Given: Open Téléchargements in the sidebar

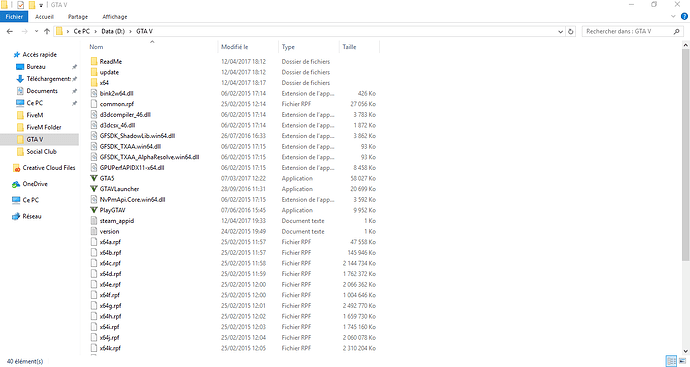Looking at the screenshot, I should click(x=48, y=79).
